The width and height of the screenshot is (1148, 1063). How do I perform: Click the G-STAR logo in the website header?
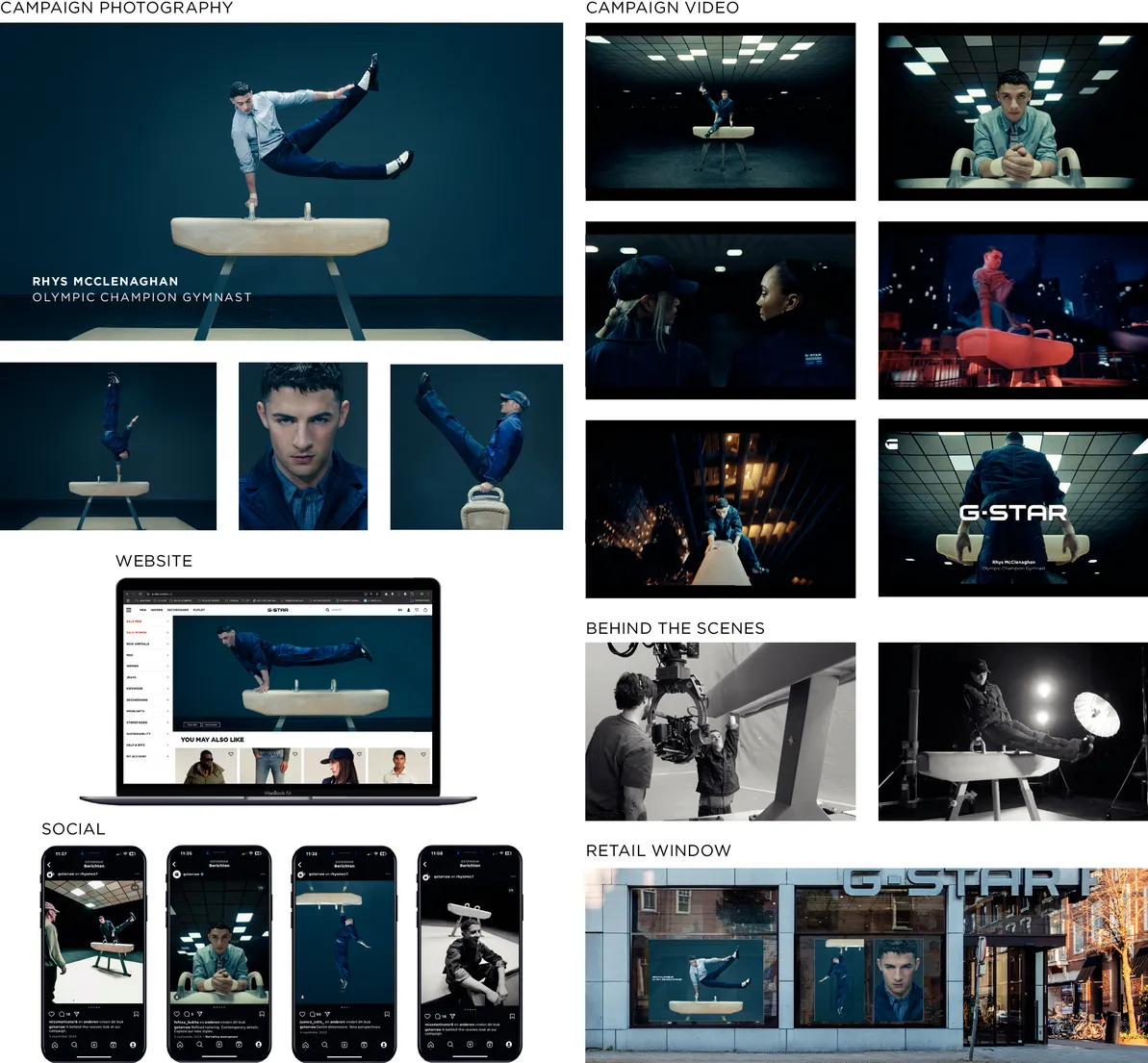[x=277, y=610]
